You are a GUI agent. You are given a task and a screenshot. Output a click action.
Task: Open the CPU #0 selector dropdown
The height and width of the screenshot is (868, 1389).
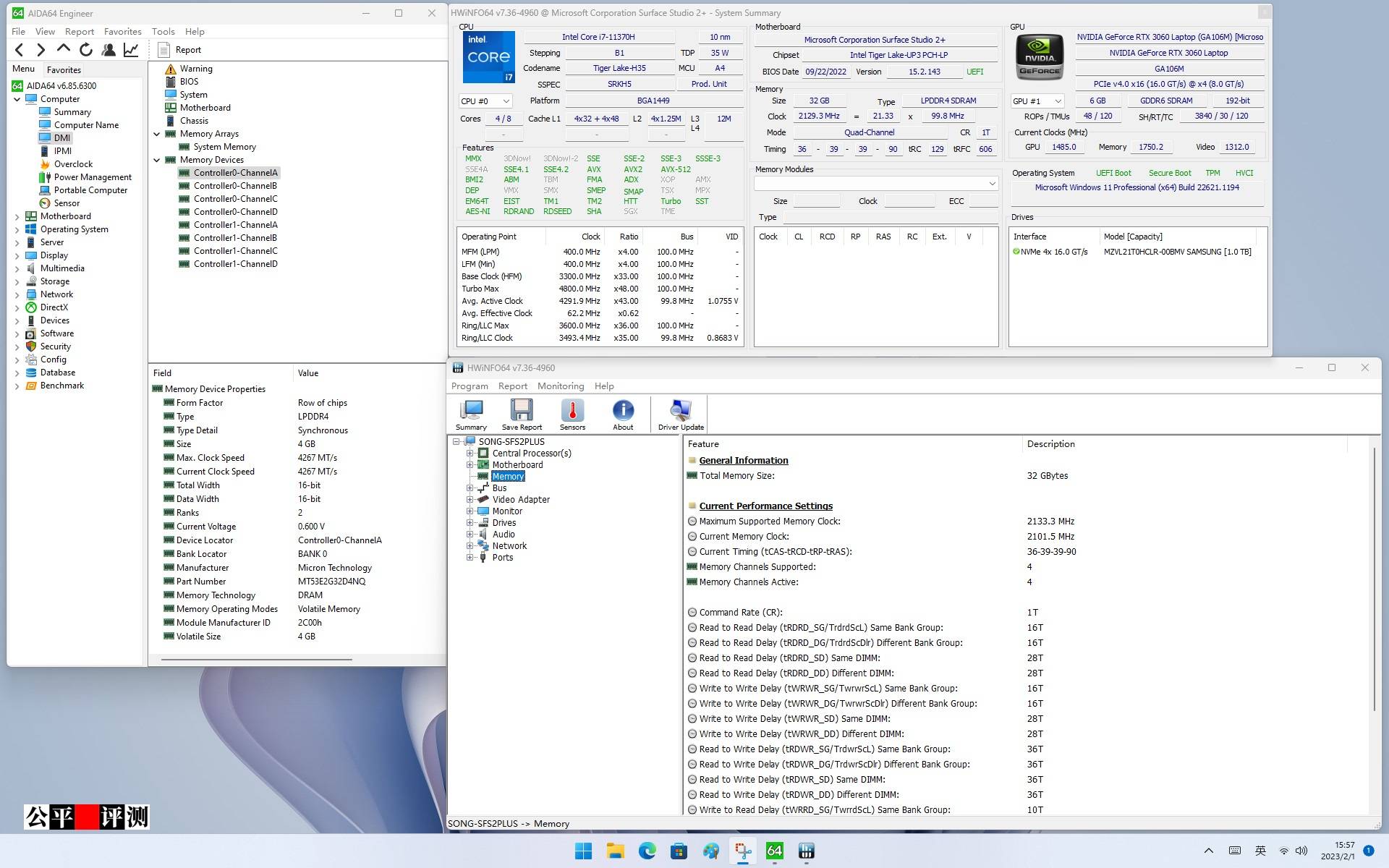pyautogui.click(x=485, y=101)
